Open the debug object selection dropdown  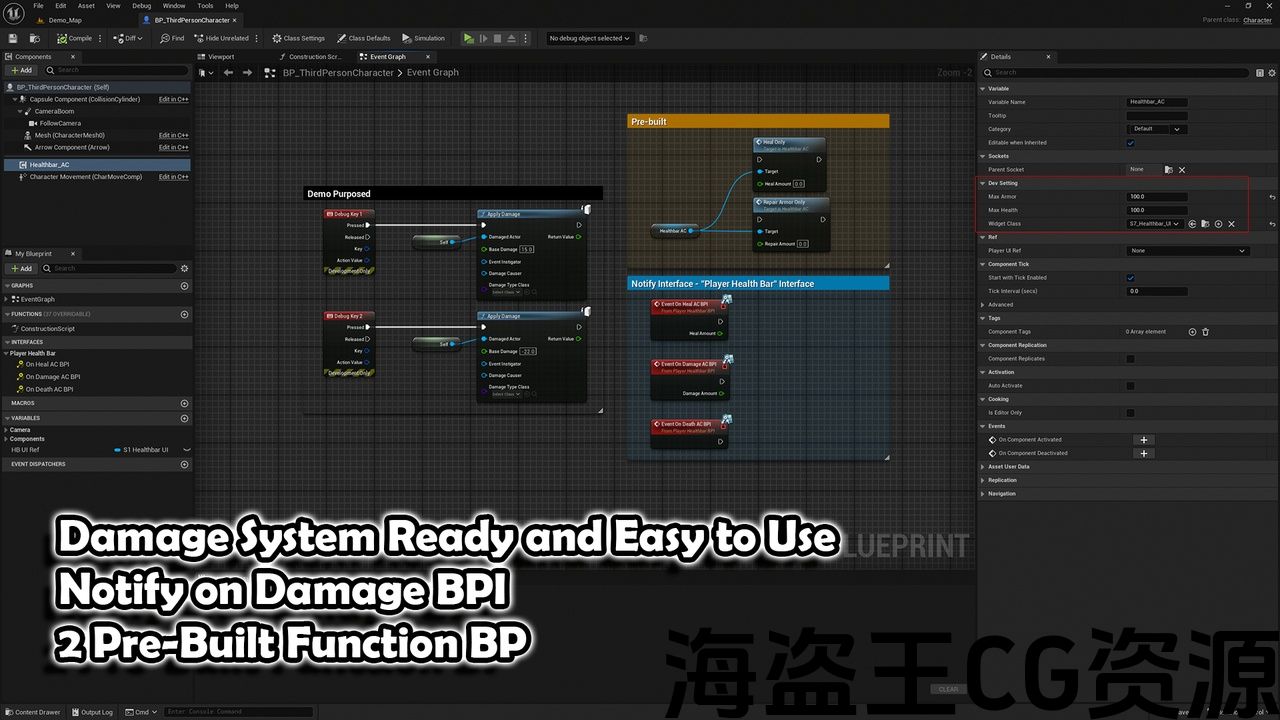click(589, 38)
